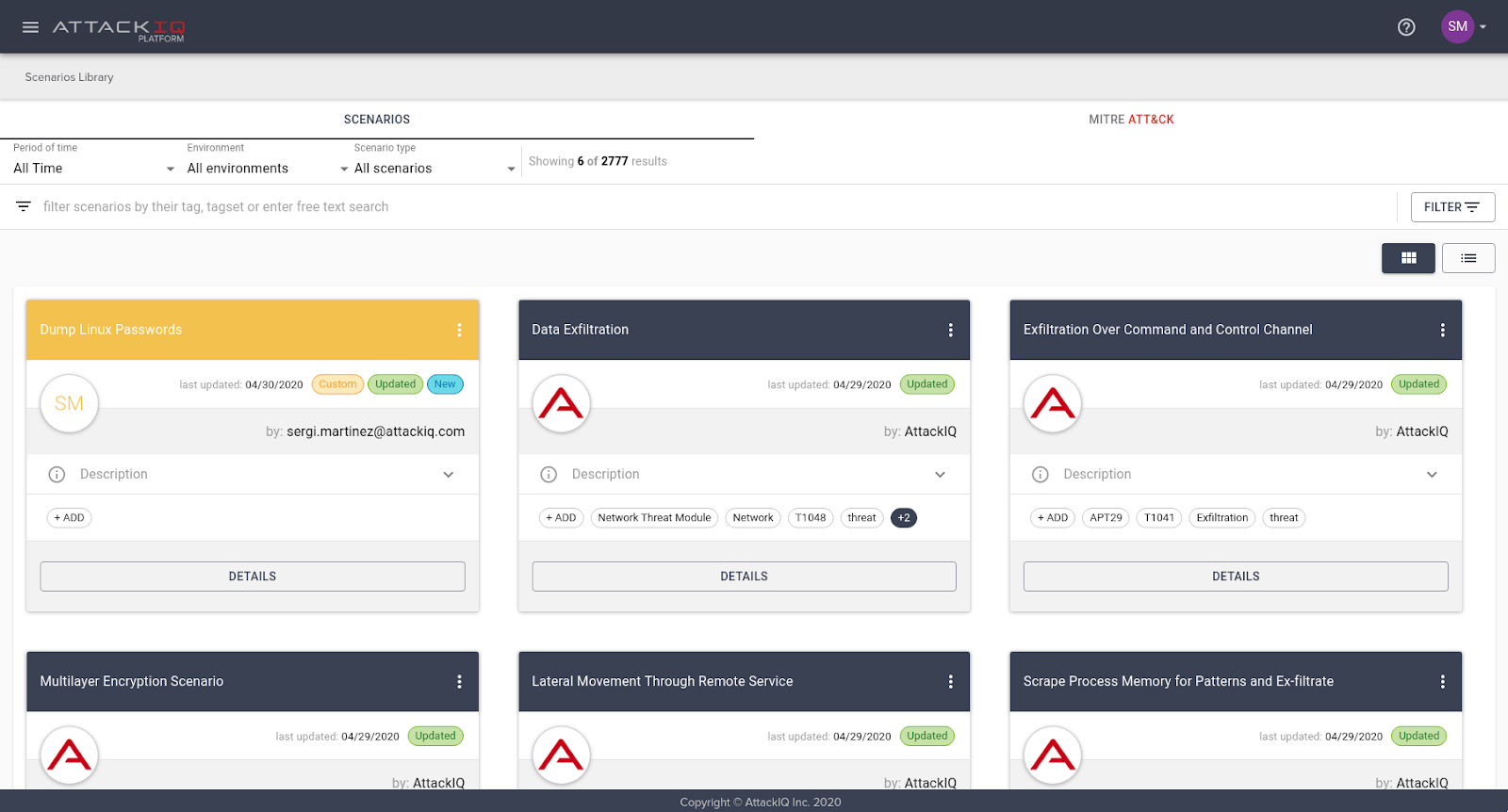
Task: Open the hamburger navigation menu
Action: (30, 27)
